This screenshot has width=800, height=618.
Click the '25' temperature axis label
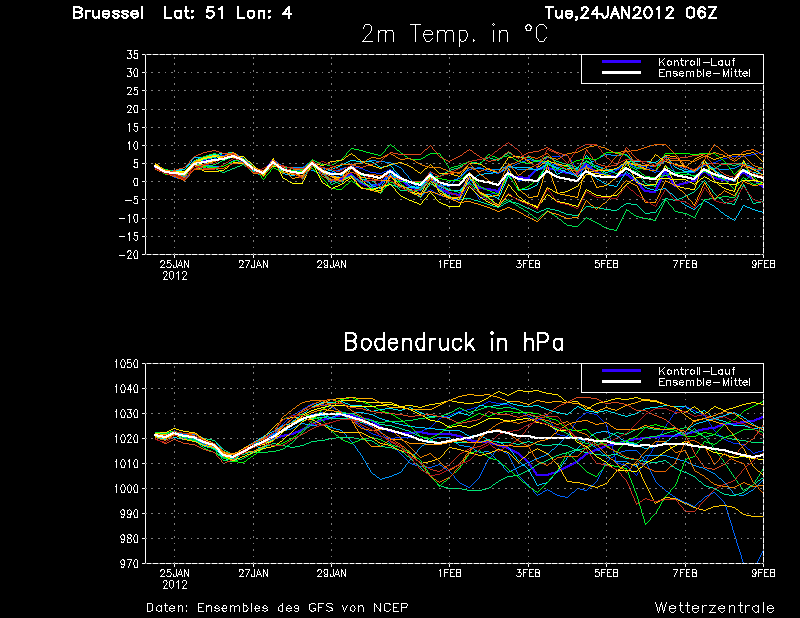[133, 91]
